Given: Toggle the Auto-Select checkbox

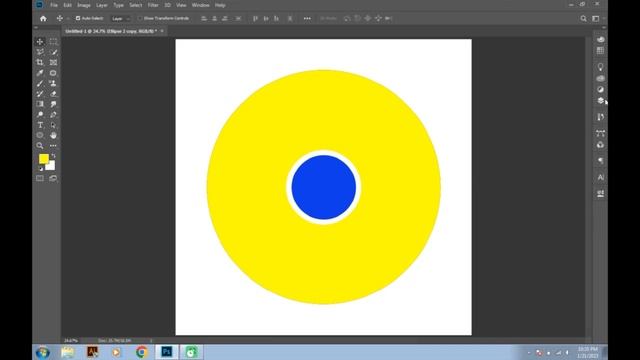Looking at the screenshot, I should [78, 18].
